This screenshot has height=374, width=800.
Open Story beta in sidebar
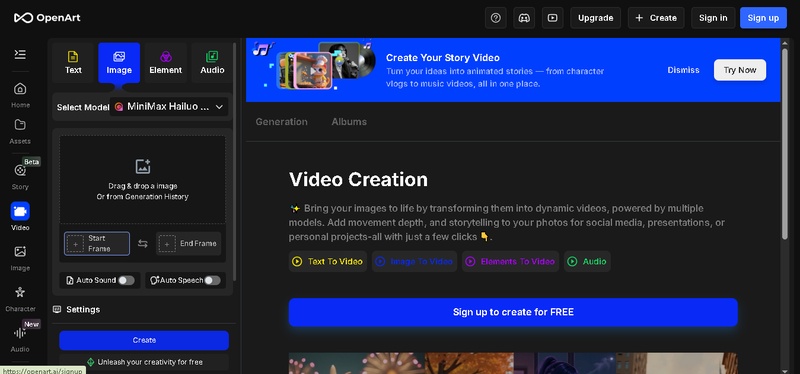click(x=20, y=176)
